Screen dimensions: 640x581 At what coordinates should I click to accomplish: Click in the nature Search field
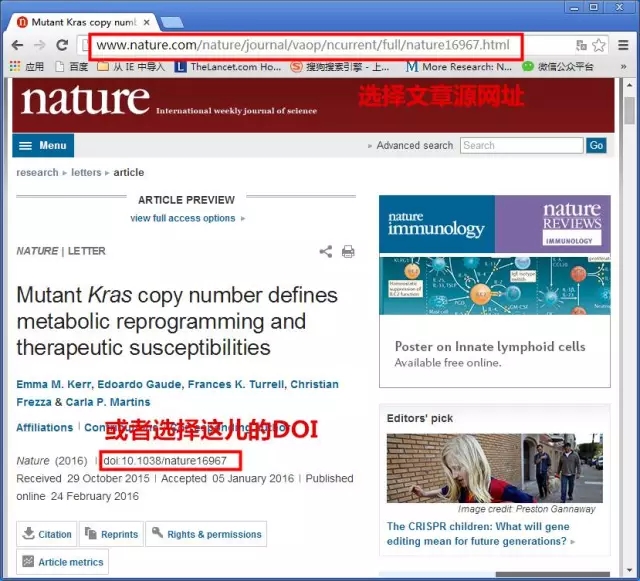click(x=521, y=146)
